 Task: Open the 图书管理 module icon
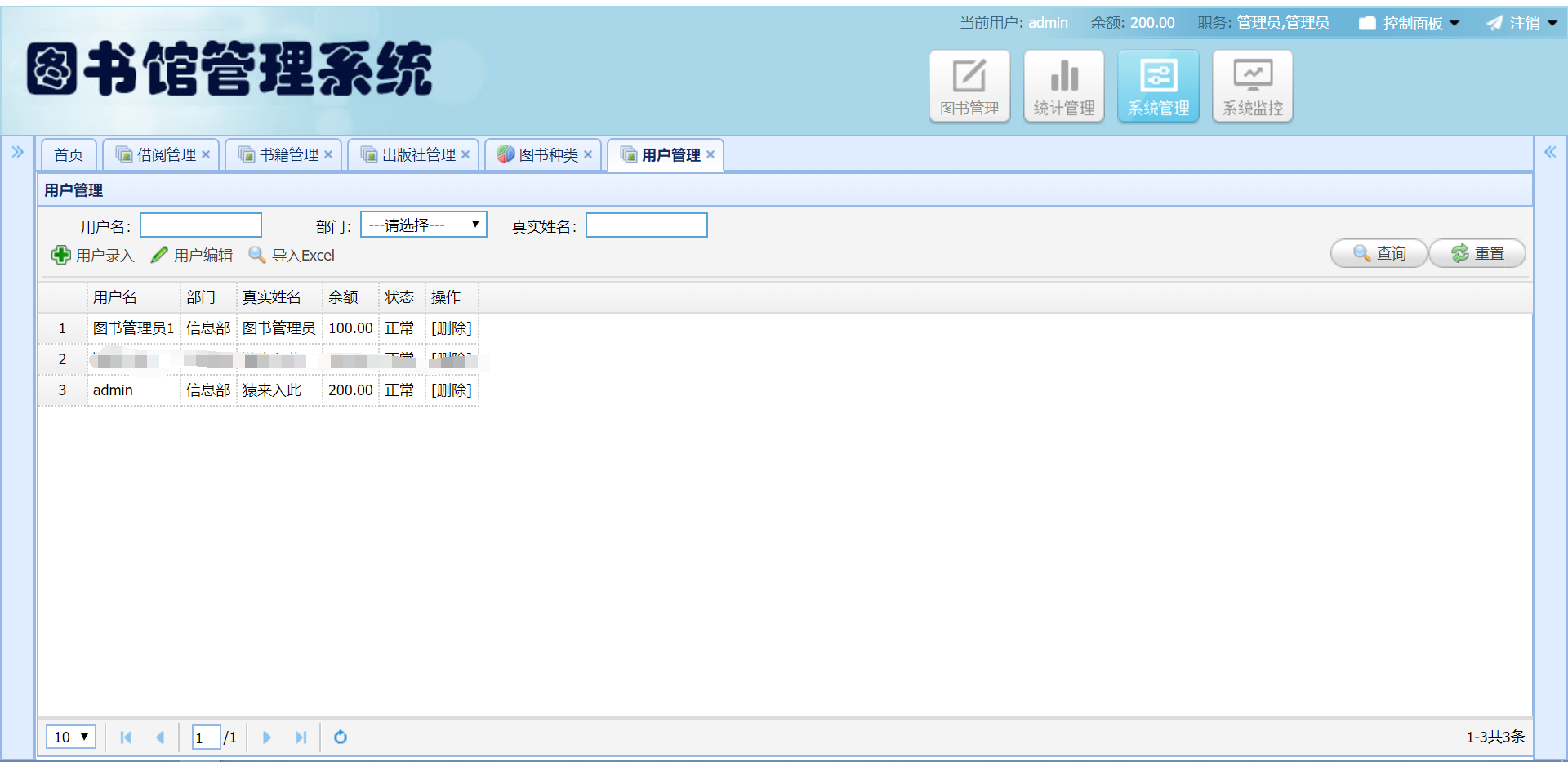[969, 85]
